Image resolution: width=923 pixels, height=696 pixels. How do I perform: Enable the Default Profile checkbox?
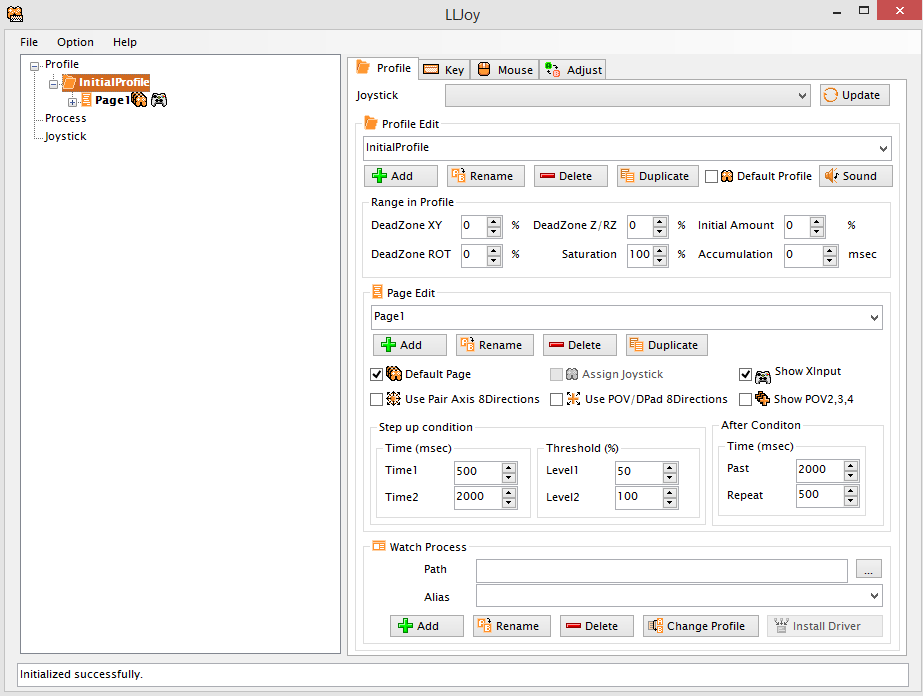coord(711,176)
